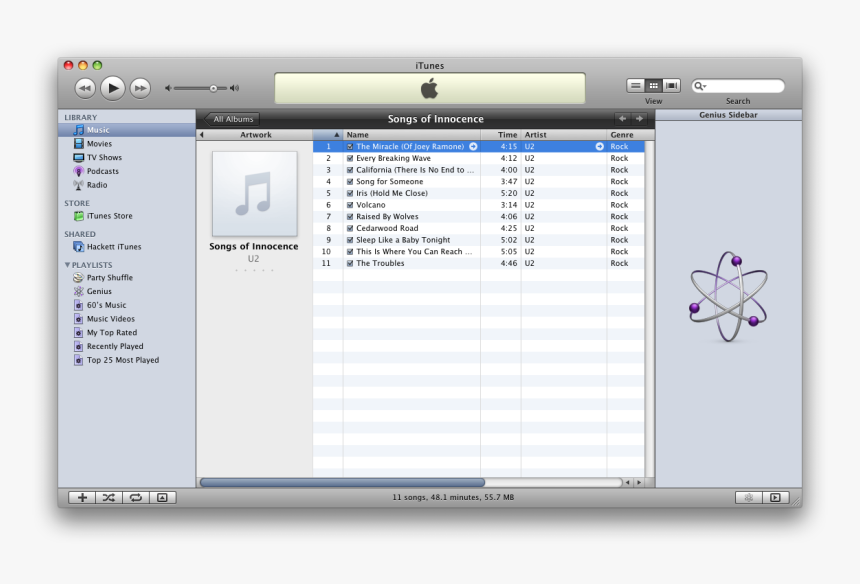Uncheck Sleep Like a Baby Tonight
The image size is (860, 584).
pyautogui.click(x=350, y=240)
